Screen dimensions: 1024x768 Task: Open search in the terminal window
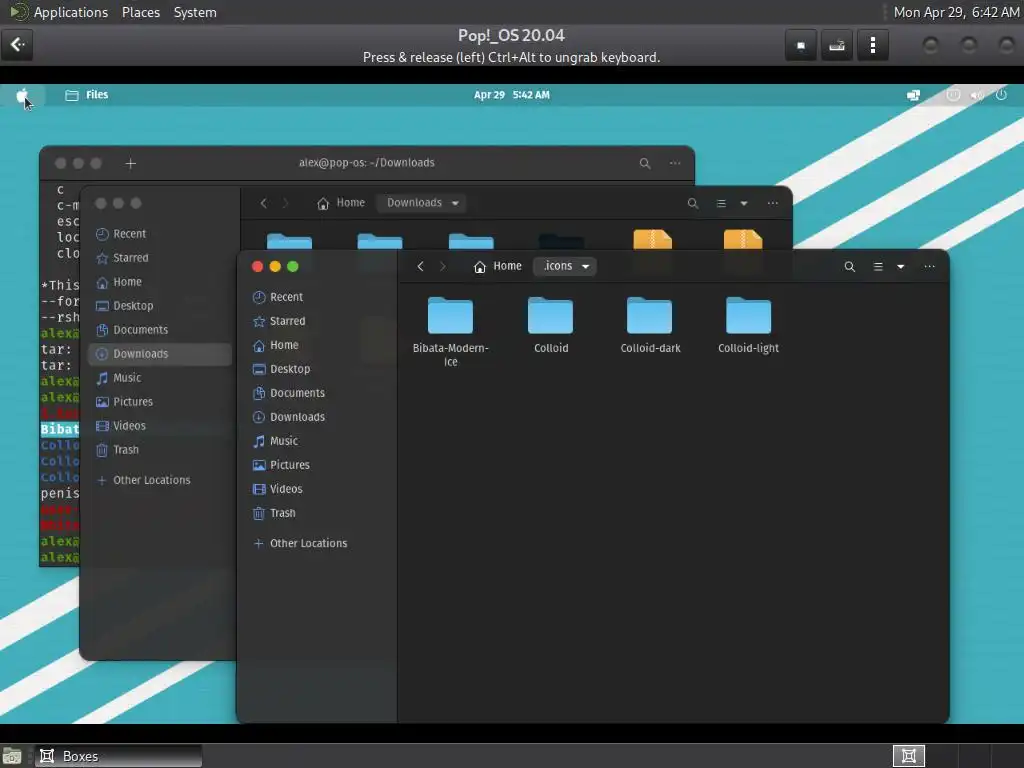click(x=645, y=163)
